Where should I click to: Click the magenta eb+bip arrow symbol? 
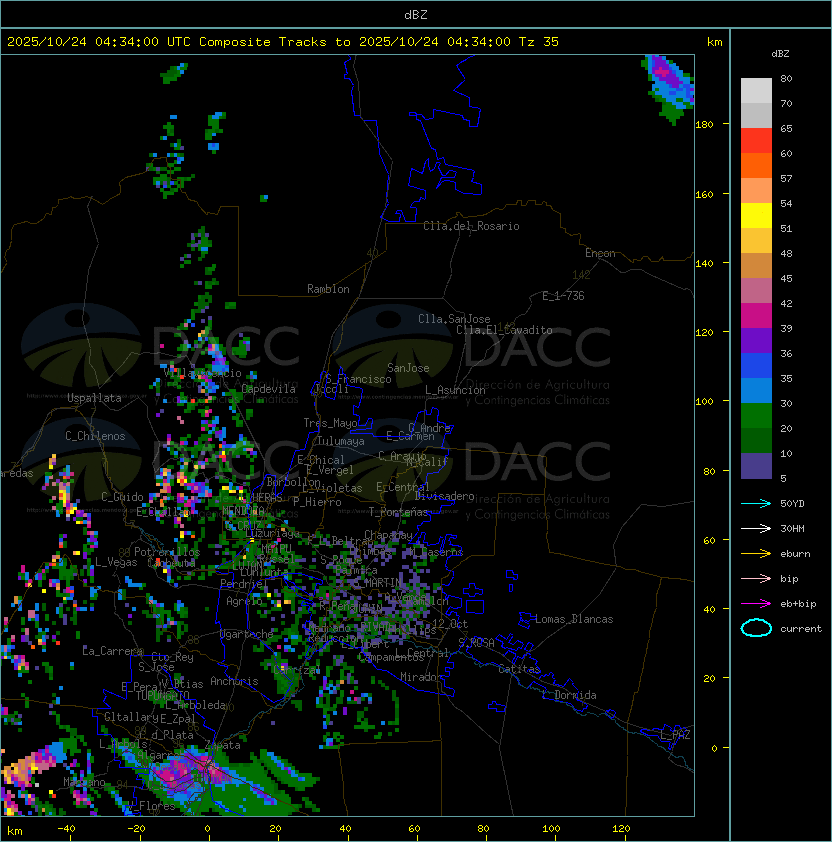click(756, 604)
